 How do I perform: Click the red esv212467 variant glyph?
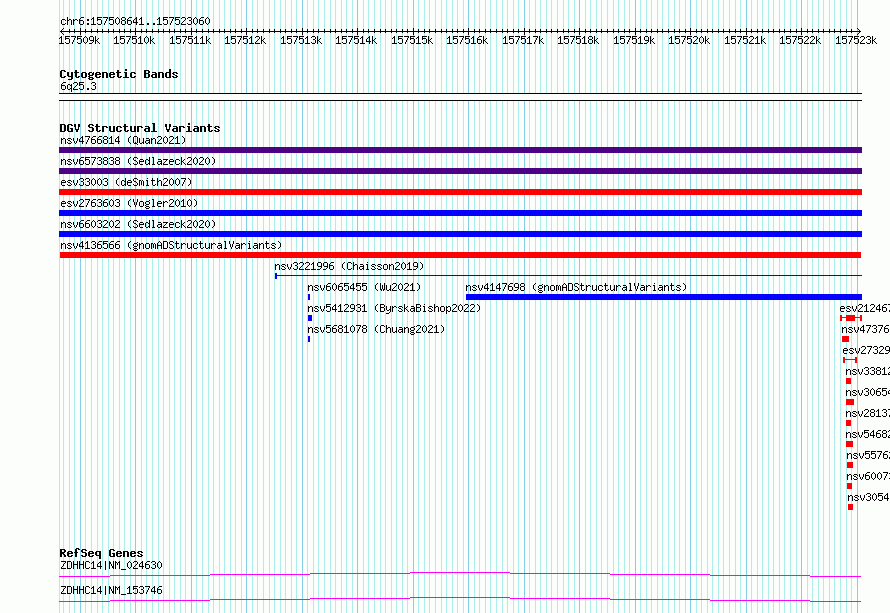[851, 318]
